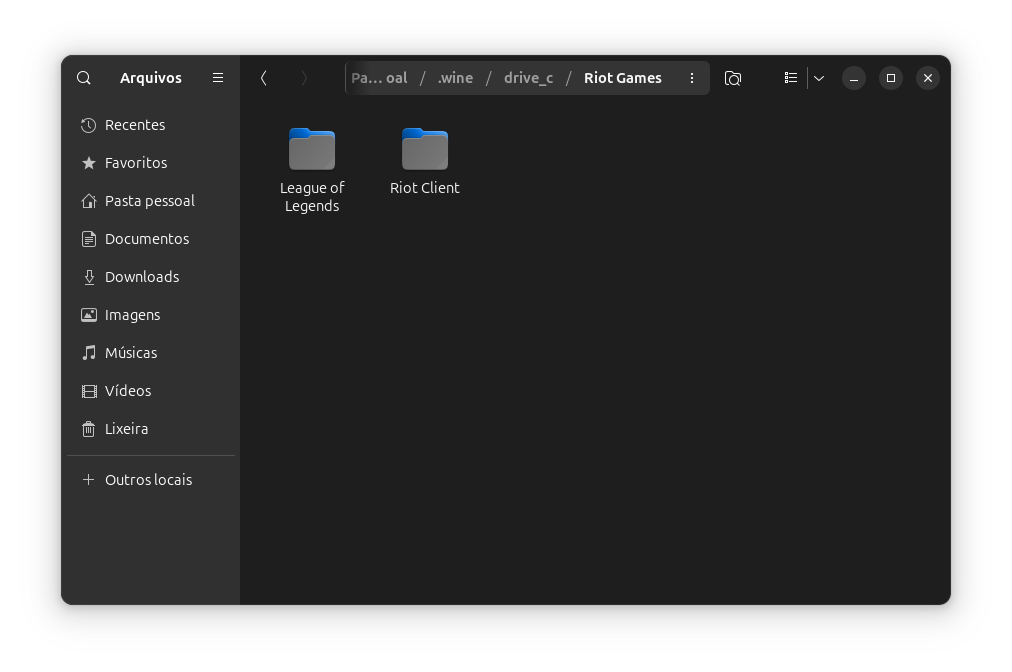Go to Pasta pessoal

[x=151, y=201]
